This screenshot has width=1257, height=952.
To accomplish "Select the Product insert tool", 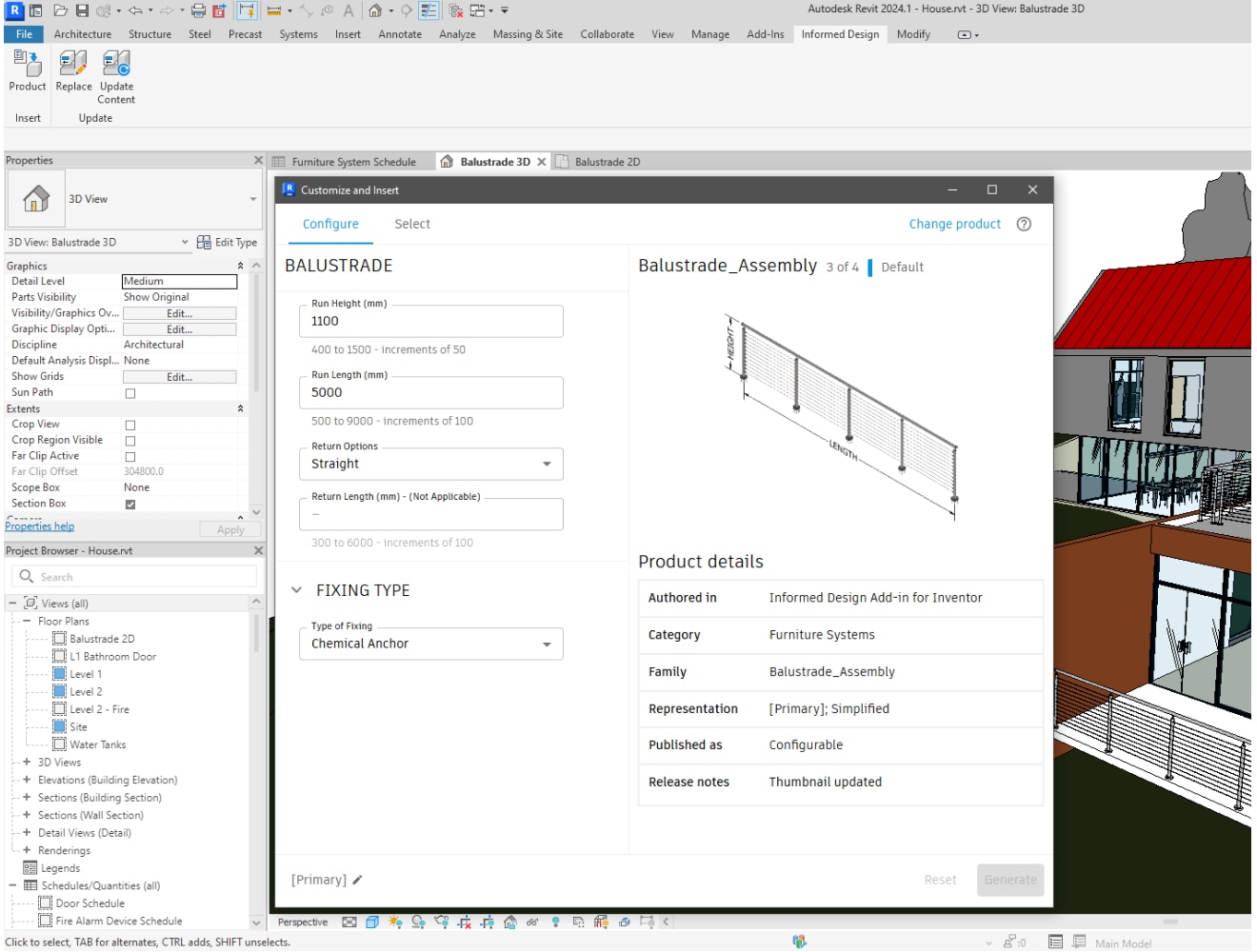I will 26,76.
